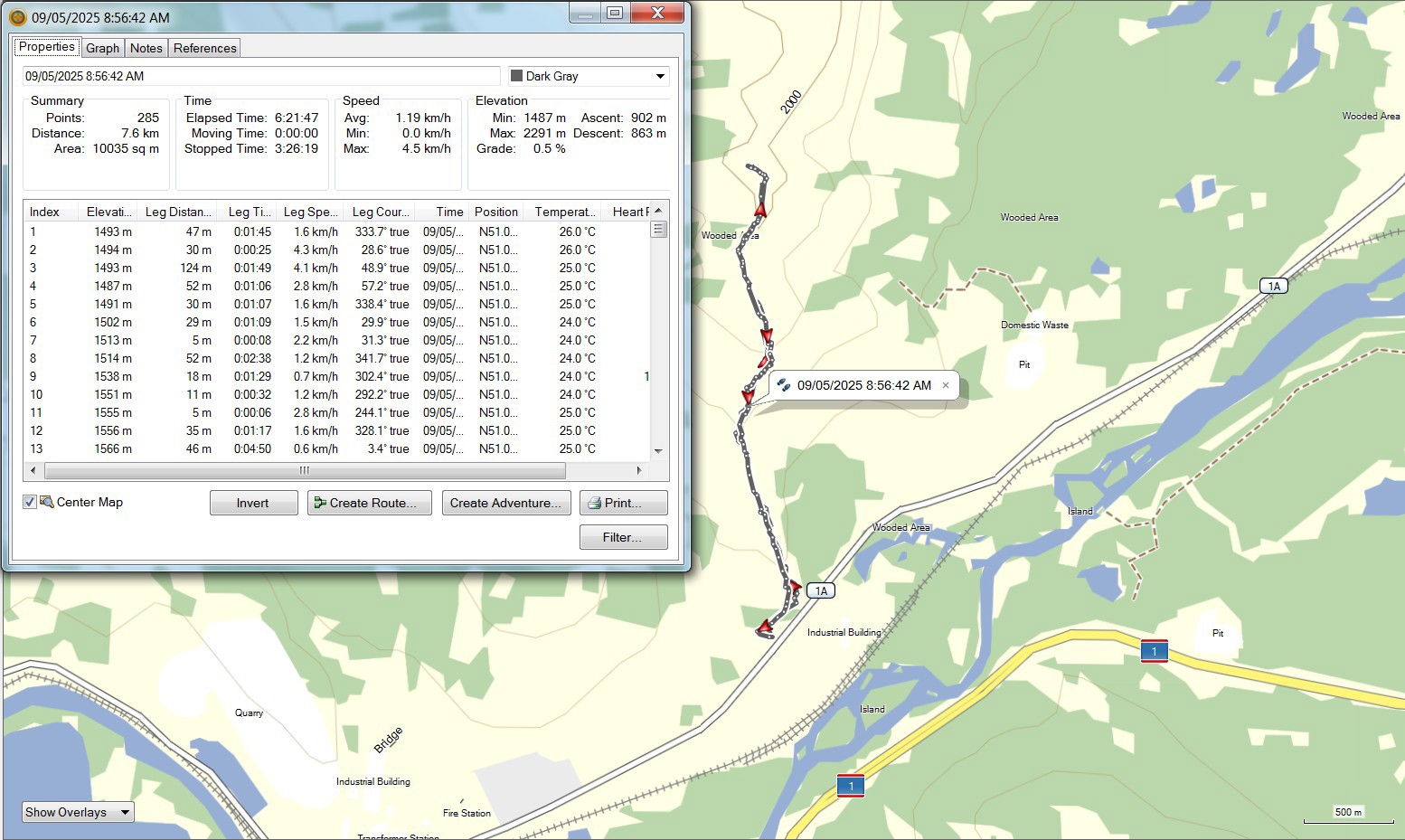
Task: Sort by the Elevation column header
Action: (x=108, y=212)
